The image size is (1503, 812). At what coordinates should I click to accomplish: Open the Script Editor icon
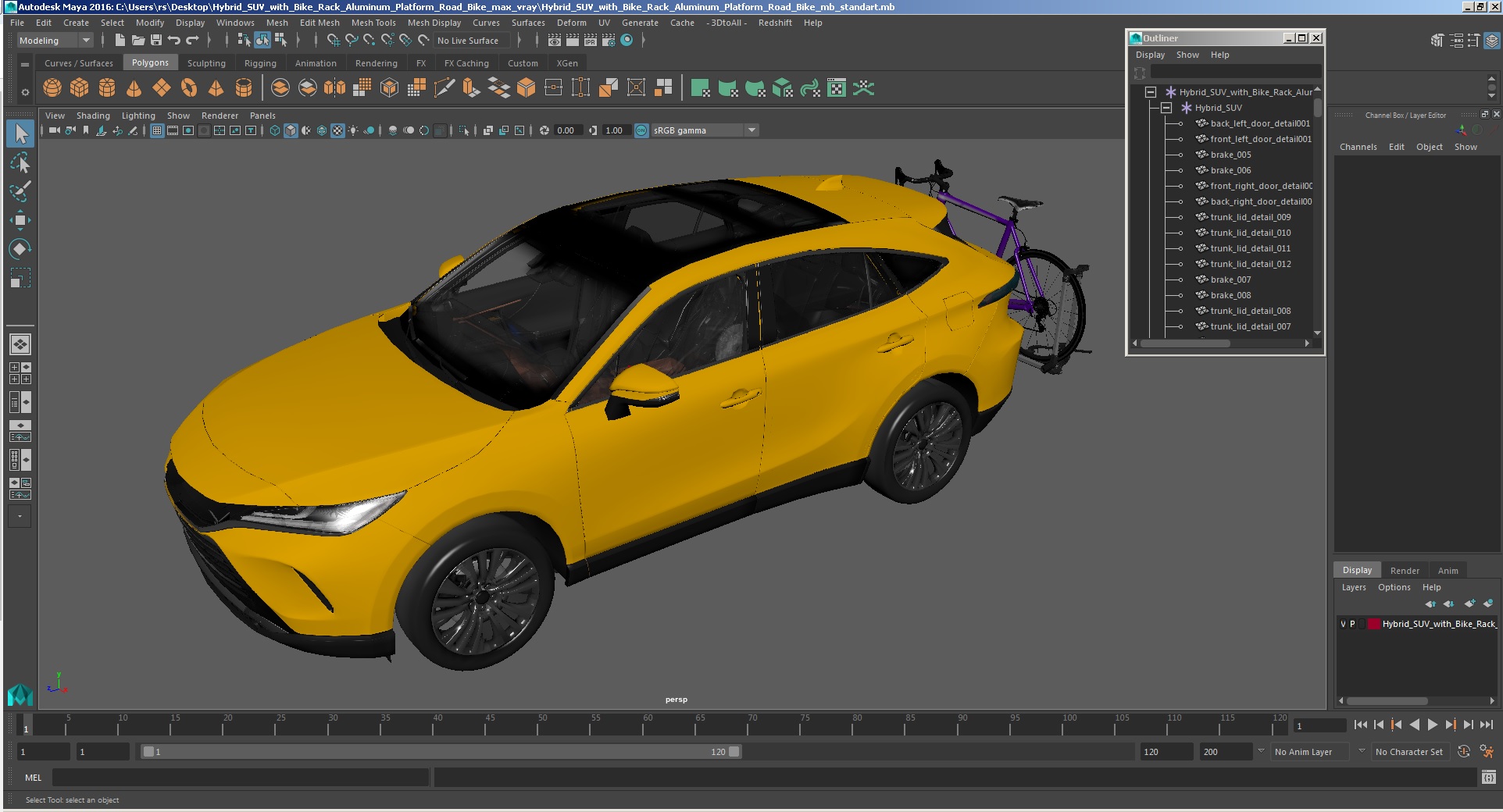1488,778
